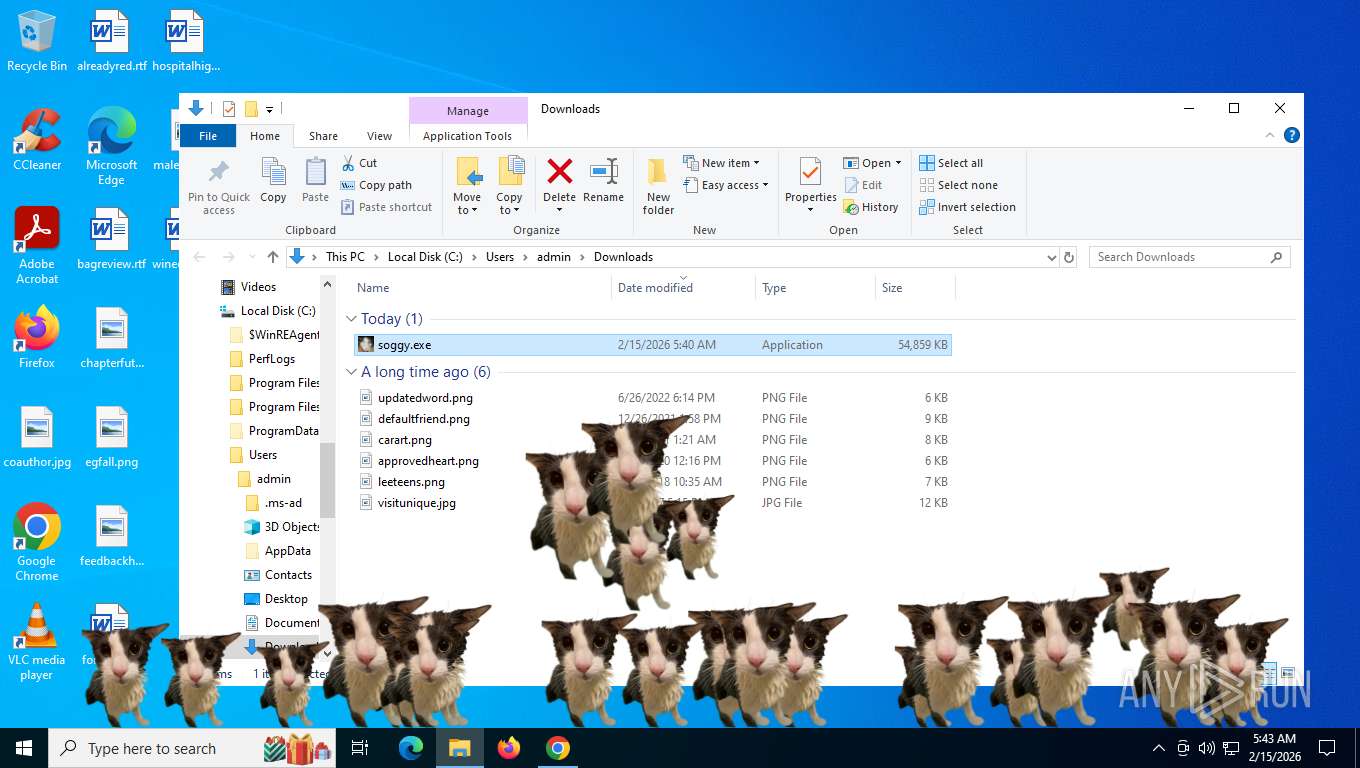Click the Cut scissors command
The image size is (1360, 768).
pyautogui.click(x=359, y=163)
